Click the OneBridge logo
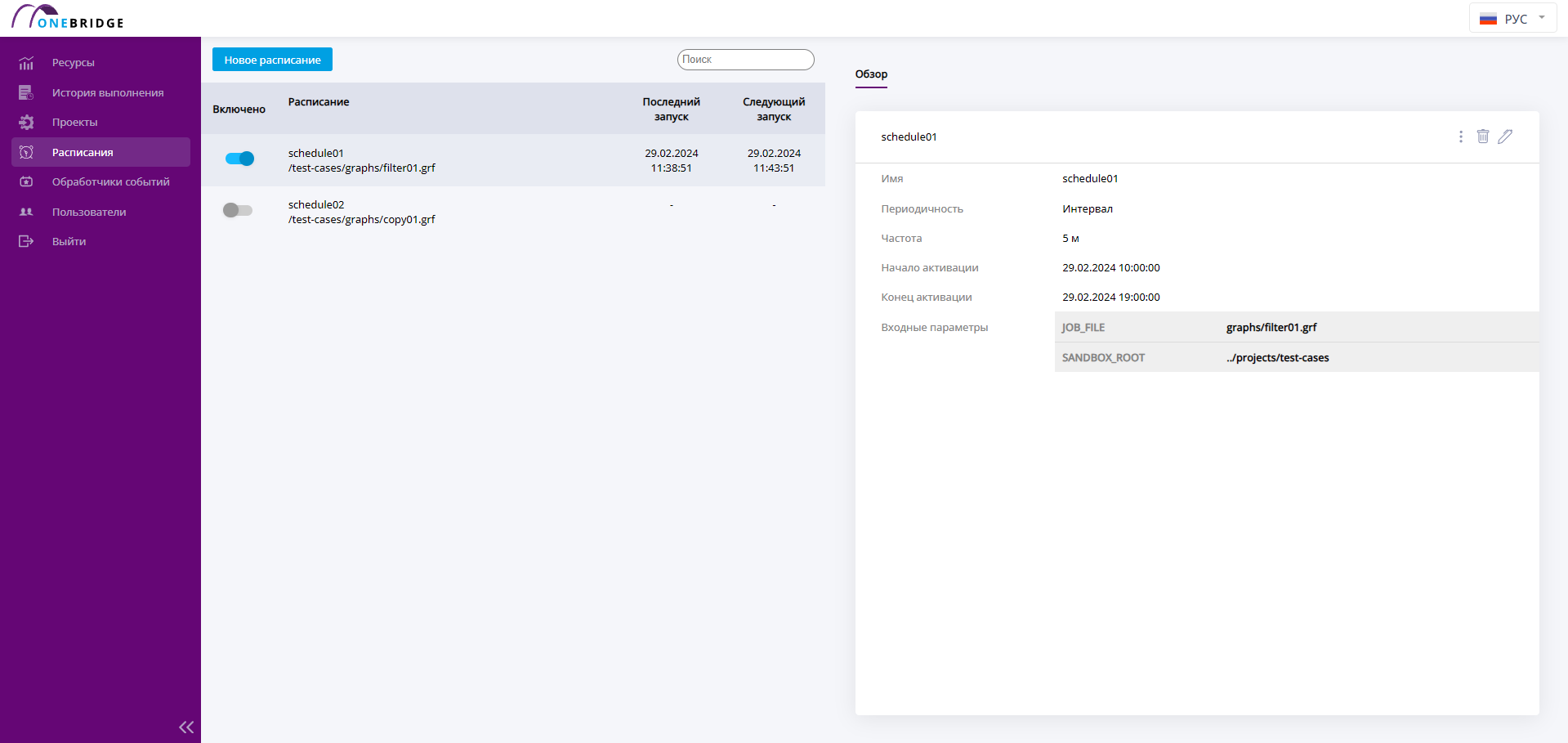Image resolution: width=1568 pixels, height=743 pixels. pyautogui.click(x=67, y=17)
